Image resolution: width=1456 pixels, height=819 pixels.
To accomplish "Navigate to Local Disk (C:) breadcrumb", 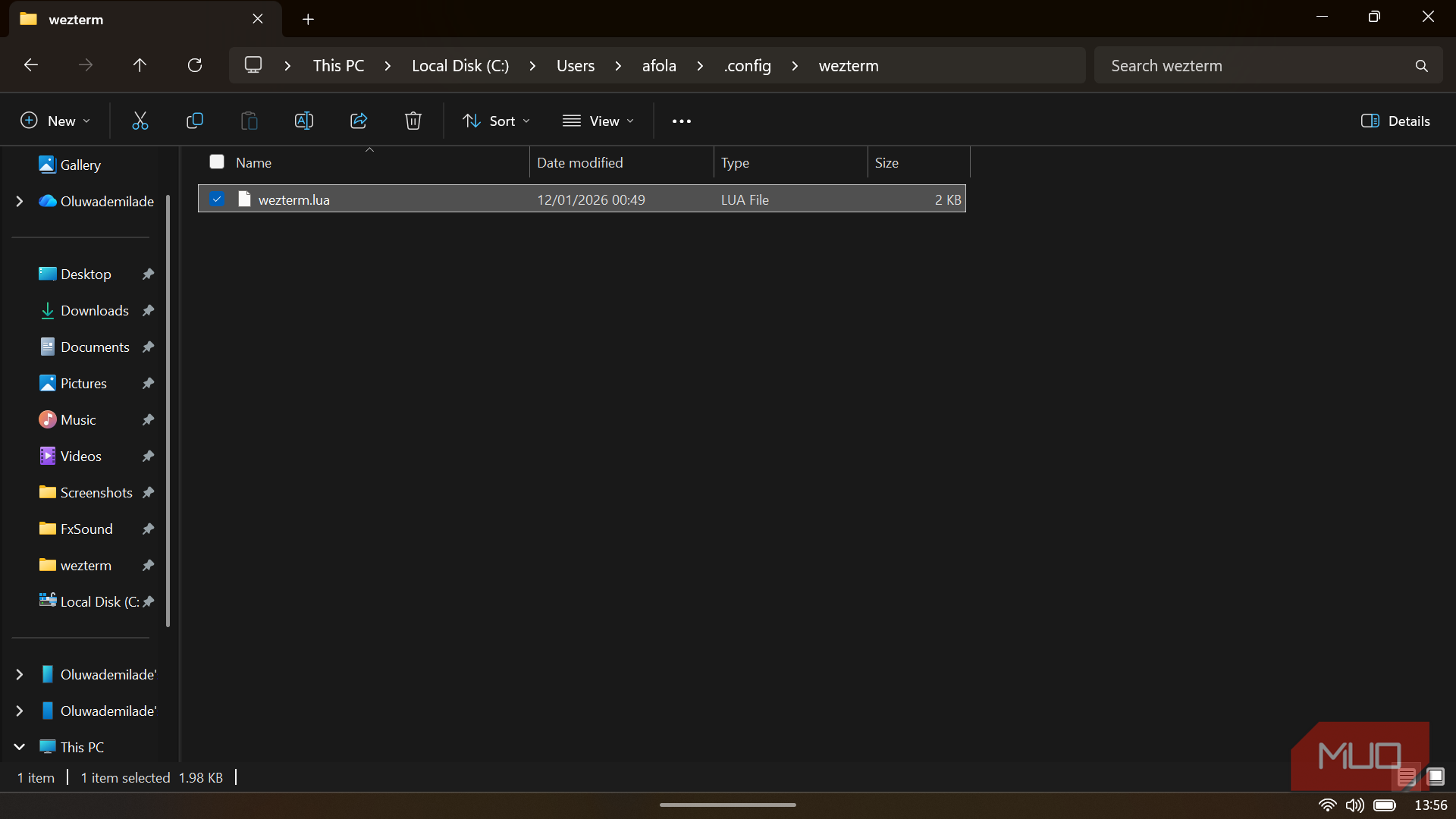I will [x=460, y=66].
